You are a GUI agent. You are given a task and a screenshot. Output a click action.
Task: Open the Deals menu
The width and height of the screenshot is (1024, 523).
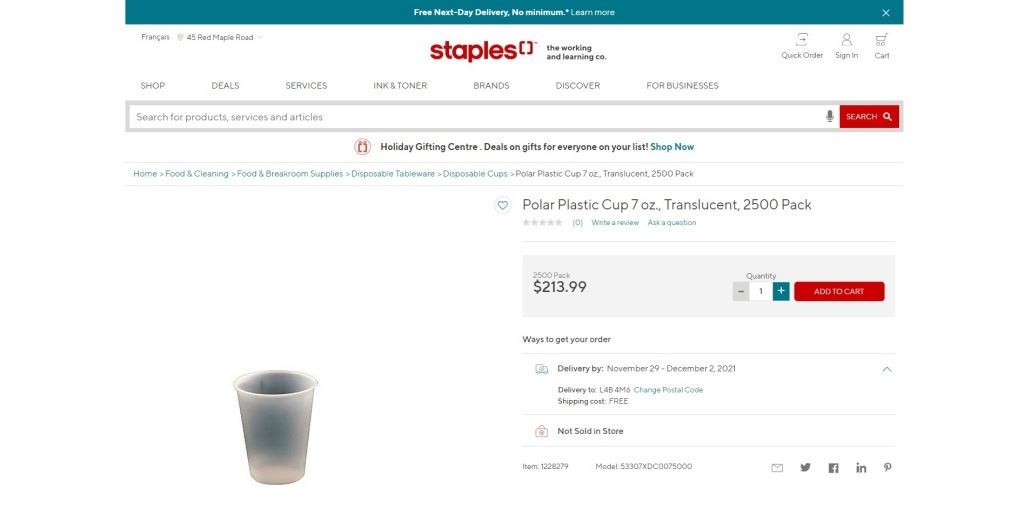[225, 86]
